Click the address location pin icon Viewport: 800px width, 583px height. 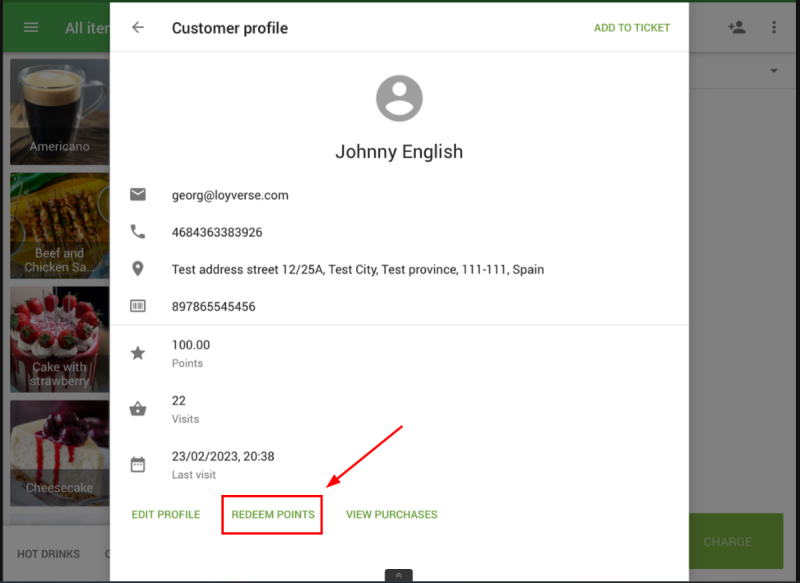[x=138, y=269]
